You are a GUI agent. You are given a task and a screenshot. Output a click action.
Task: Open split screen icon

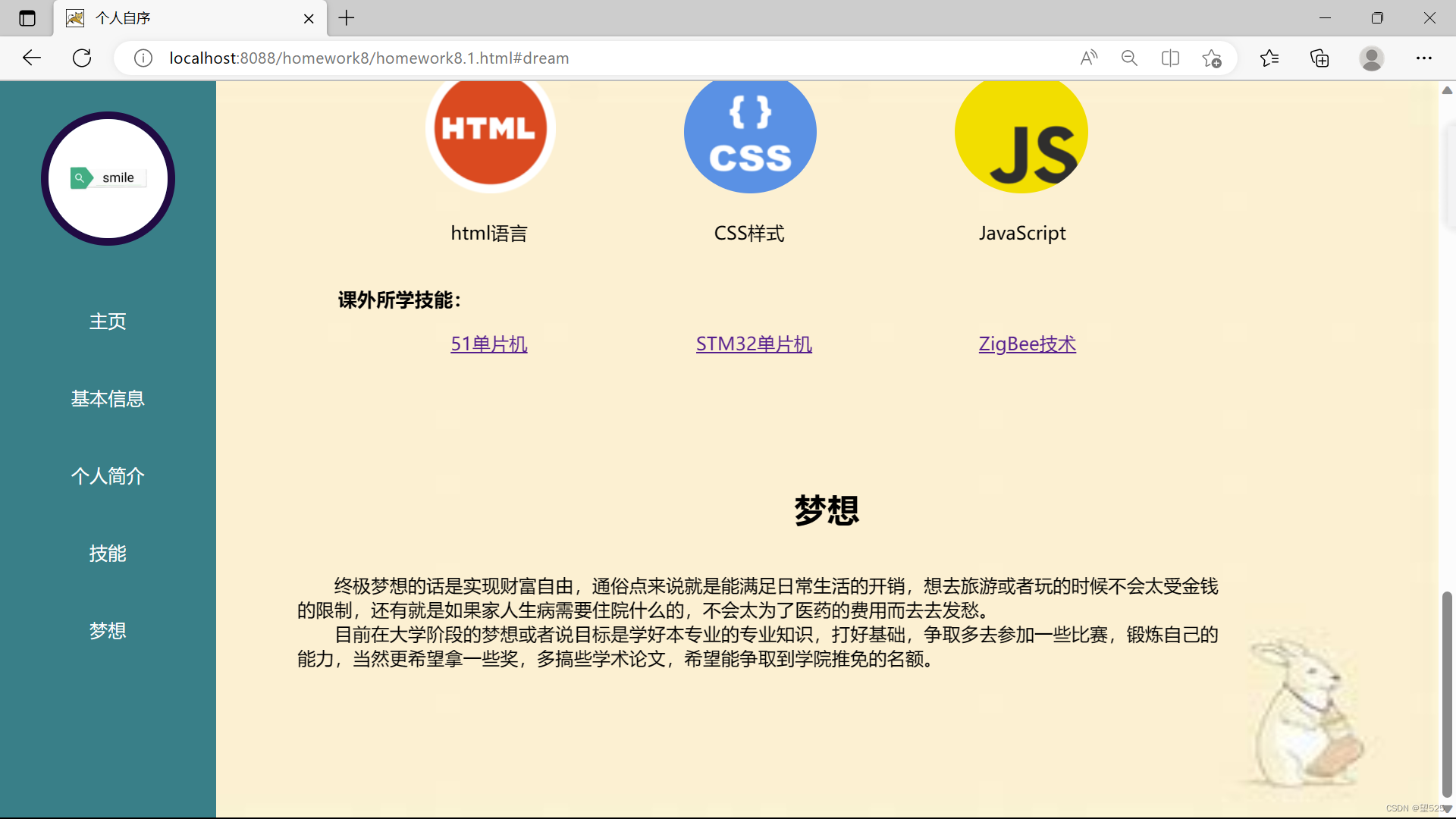click(x=1170, y=58)
